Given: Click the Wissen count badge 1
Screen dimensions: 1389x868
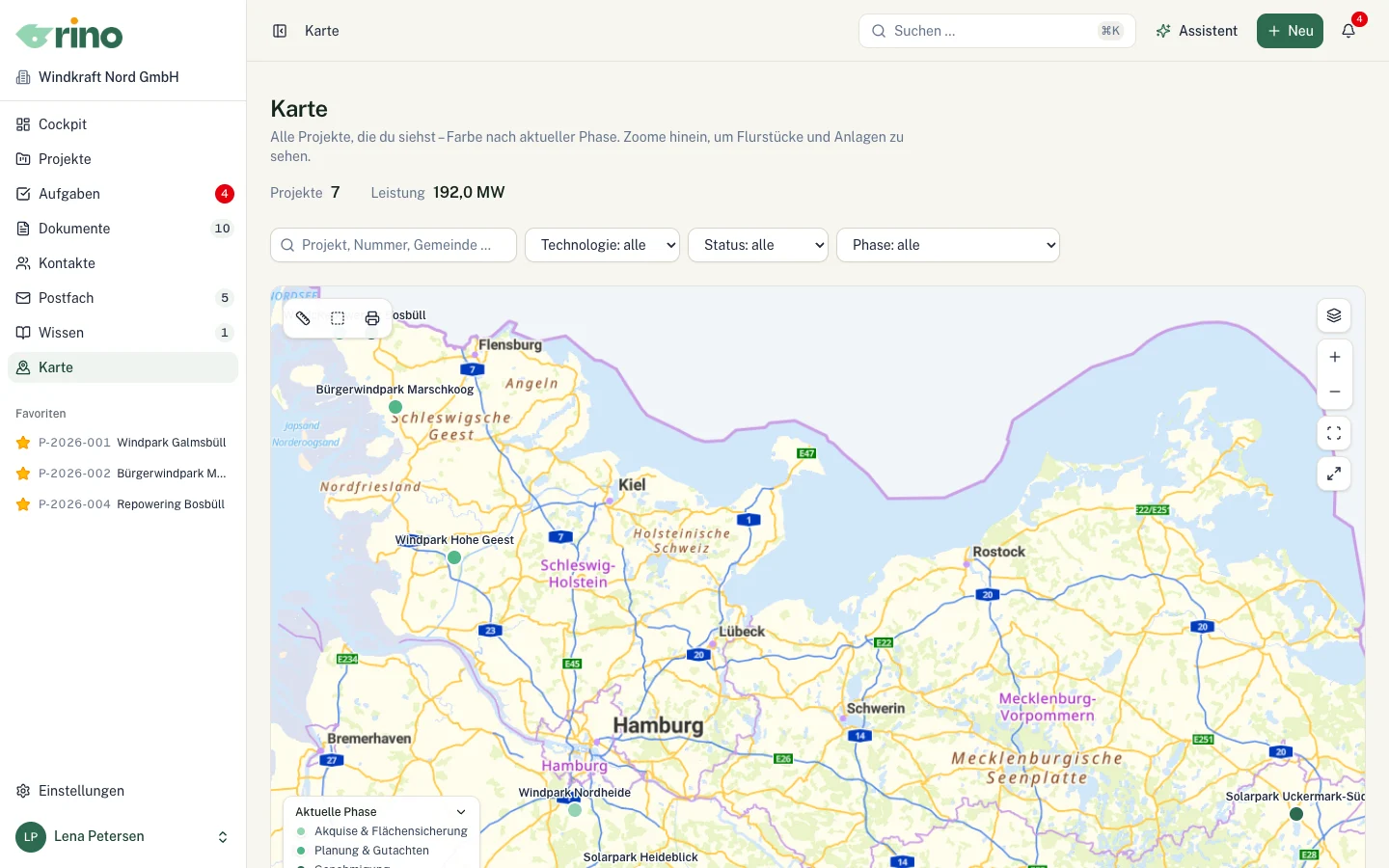Looking at the screenshot, I should coord(225,333).
